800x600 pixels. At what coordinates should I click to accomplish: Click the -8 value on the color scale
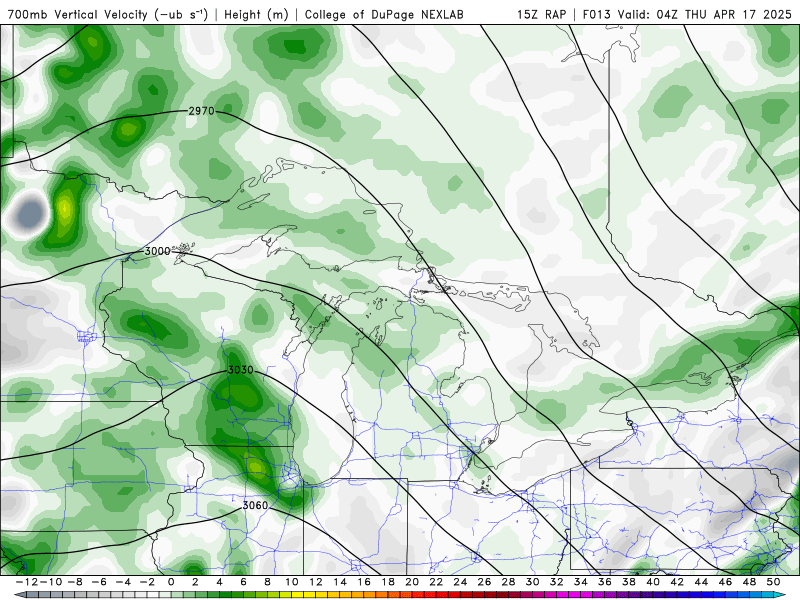75,582
